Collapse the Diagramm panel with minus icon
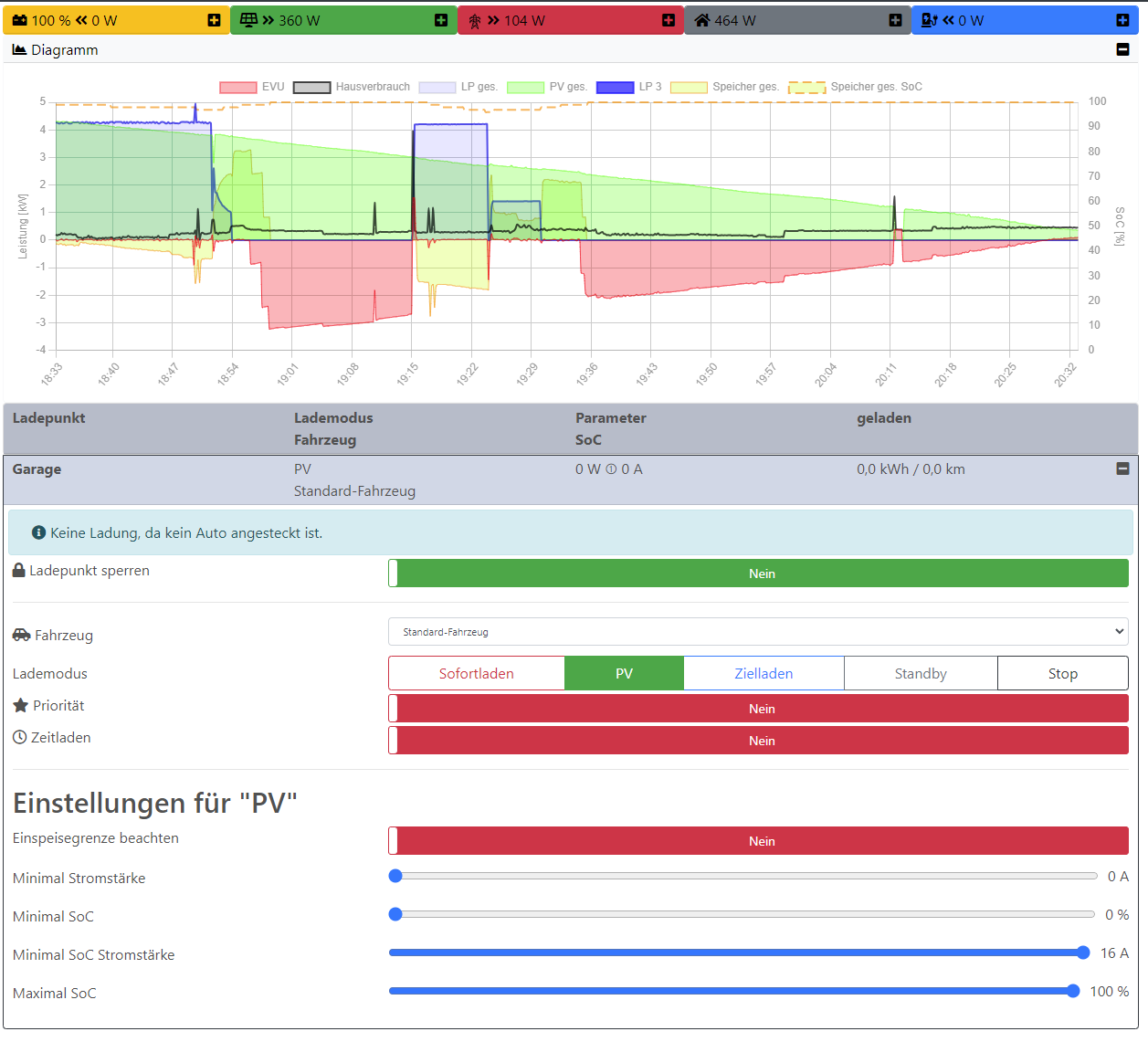1148x1042 pixels. 1122,49
